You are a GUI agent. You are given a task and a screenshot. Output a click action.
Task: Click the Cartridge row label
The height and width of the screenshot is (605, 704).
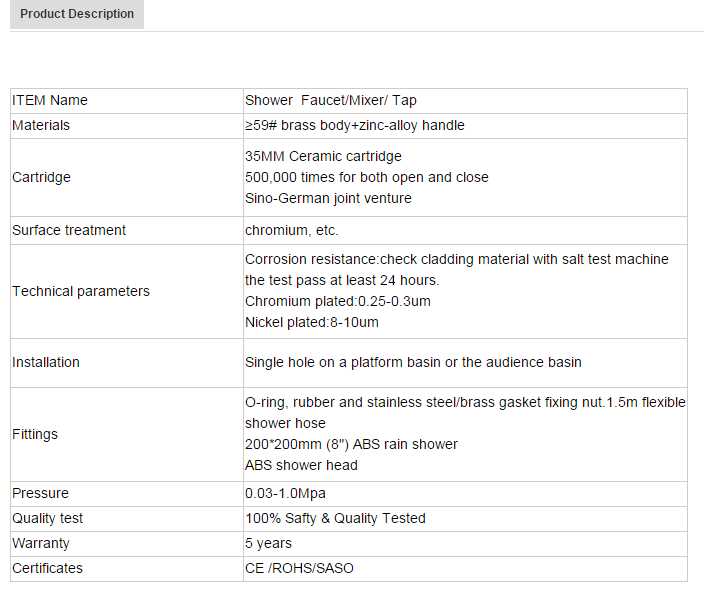[x=41, y=177]
